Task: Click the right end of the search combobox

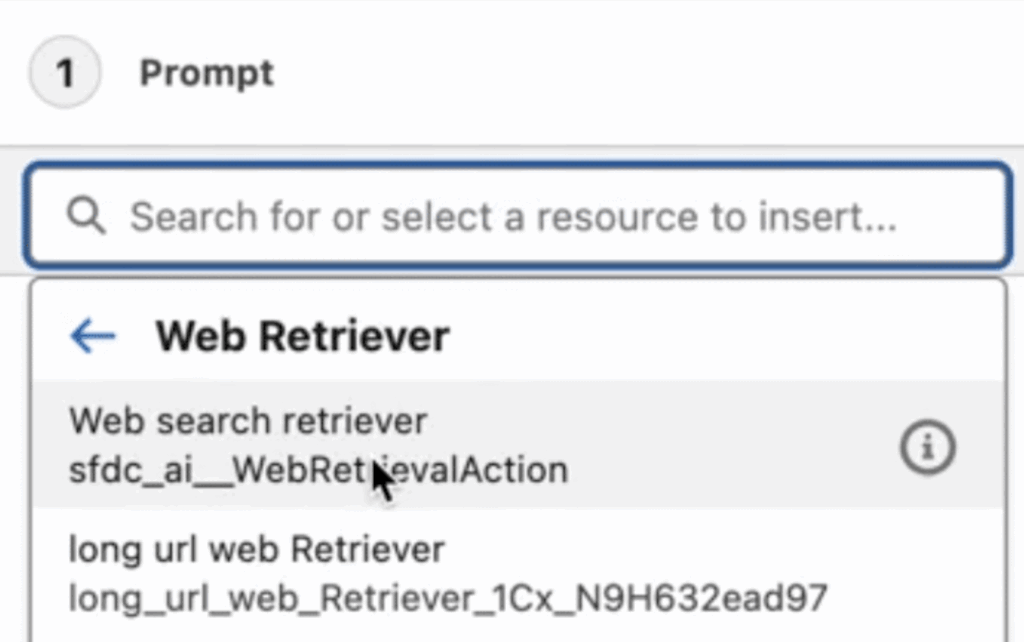Action: tap(970, 217)
